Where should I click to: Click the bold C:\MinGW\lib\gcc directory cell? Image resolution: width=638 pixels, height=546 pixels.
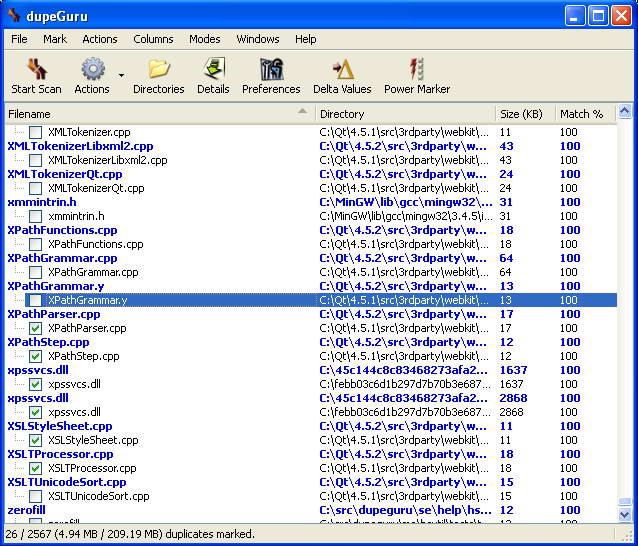(406, 202)
